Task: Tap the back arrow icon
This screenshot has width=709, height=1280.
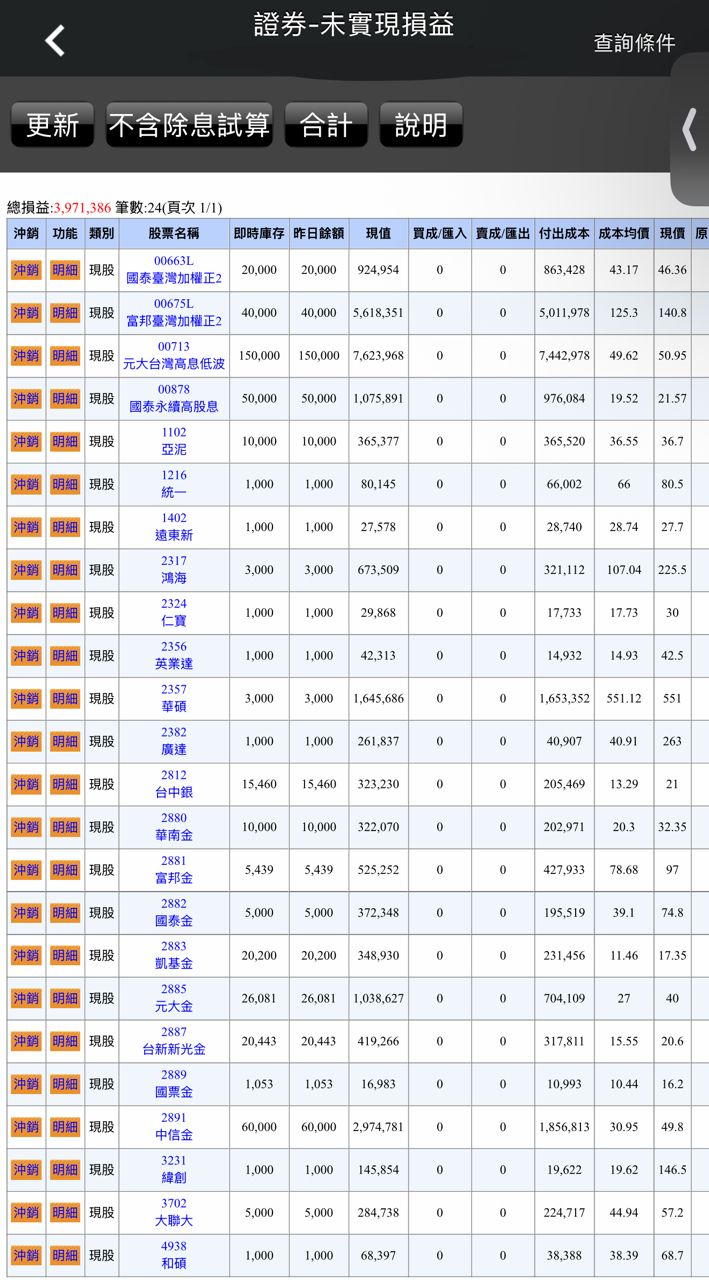Action: coord(55,41)
